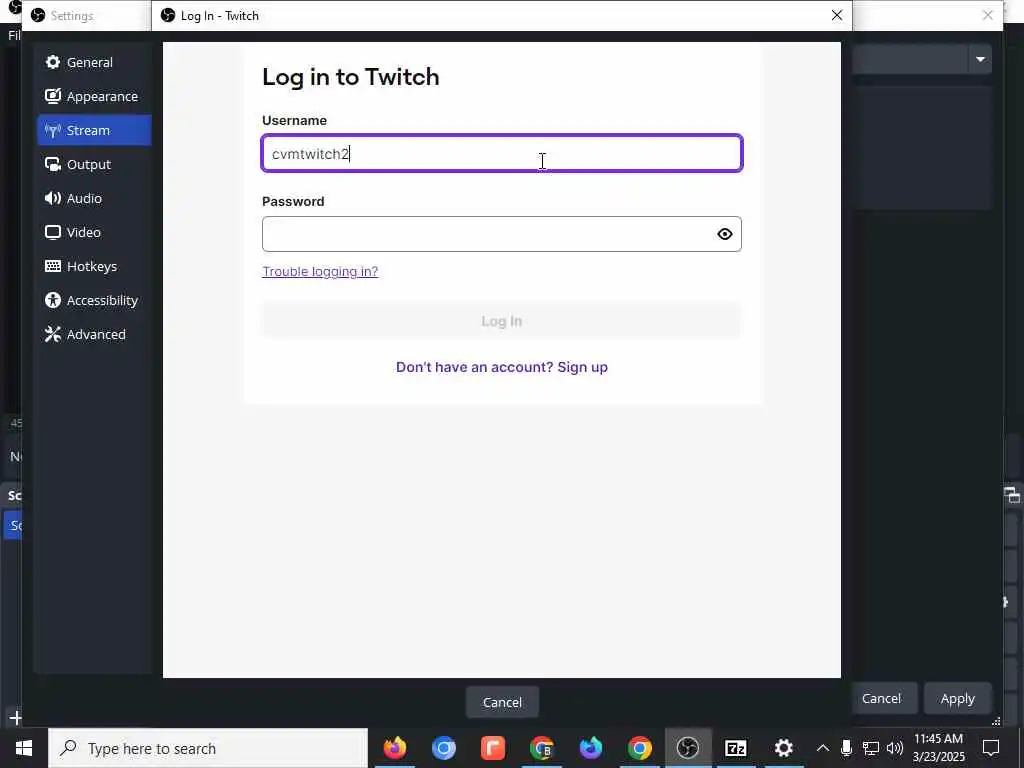Open the Settings gear on the taskbar
1024x768 pixels.
click(x=784, y=748)
